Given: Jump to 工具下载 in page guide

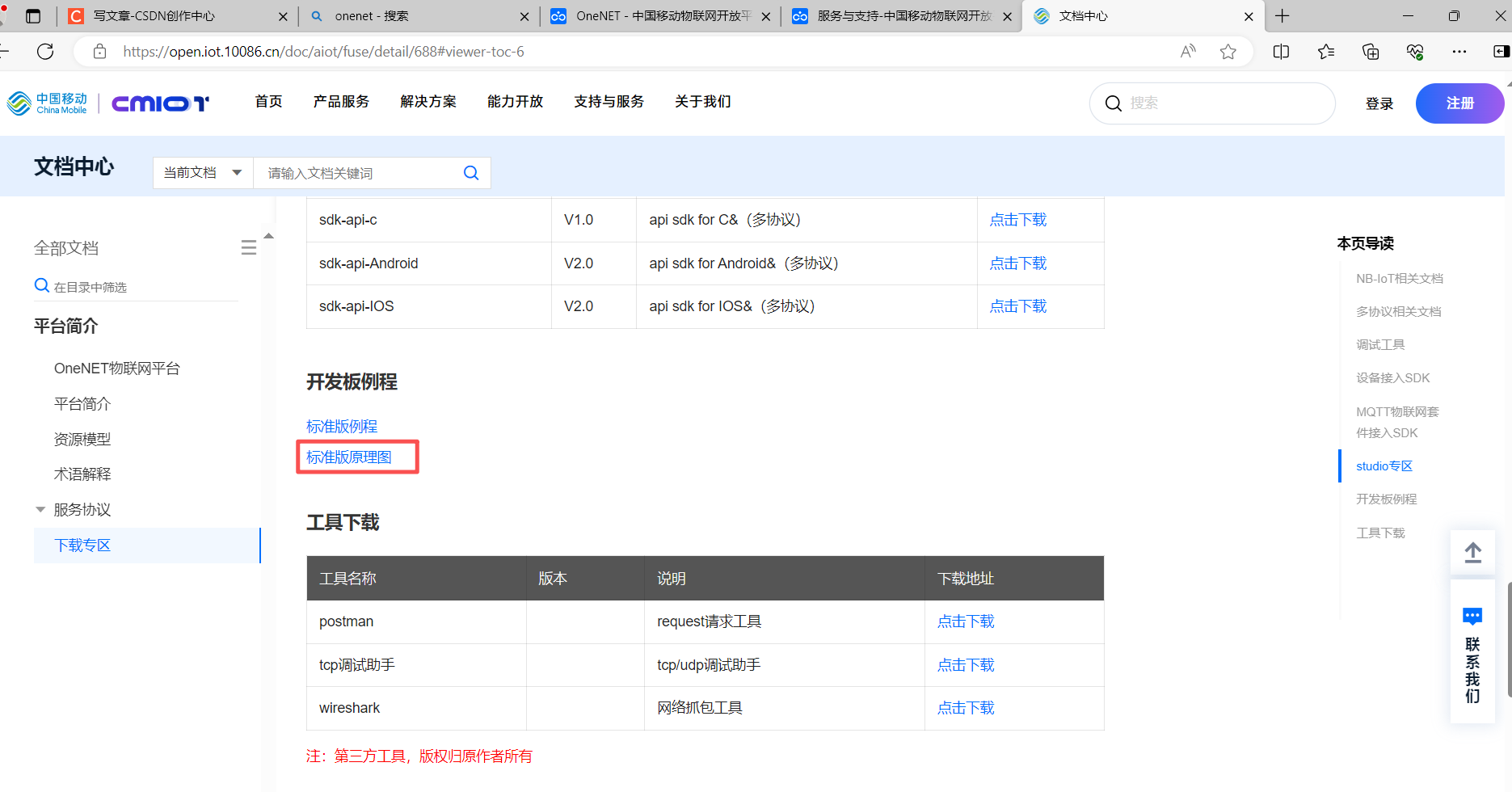Looking at the screenshot, I should (x=1380, y=533).
